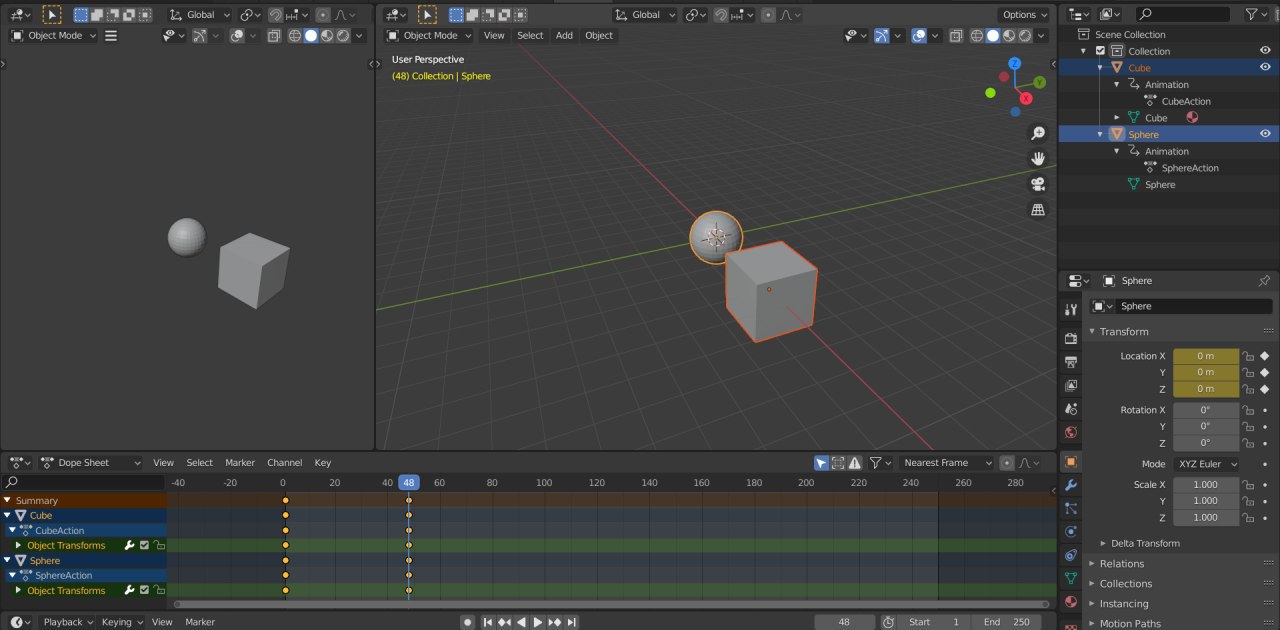
Task: Open the Nearest Frame snapping dropdown
Action: [x=945, y=463]
